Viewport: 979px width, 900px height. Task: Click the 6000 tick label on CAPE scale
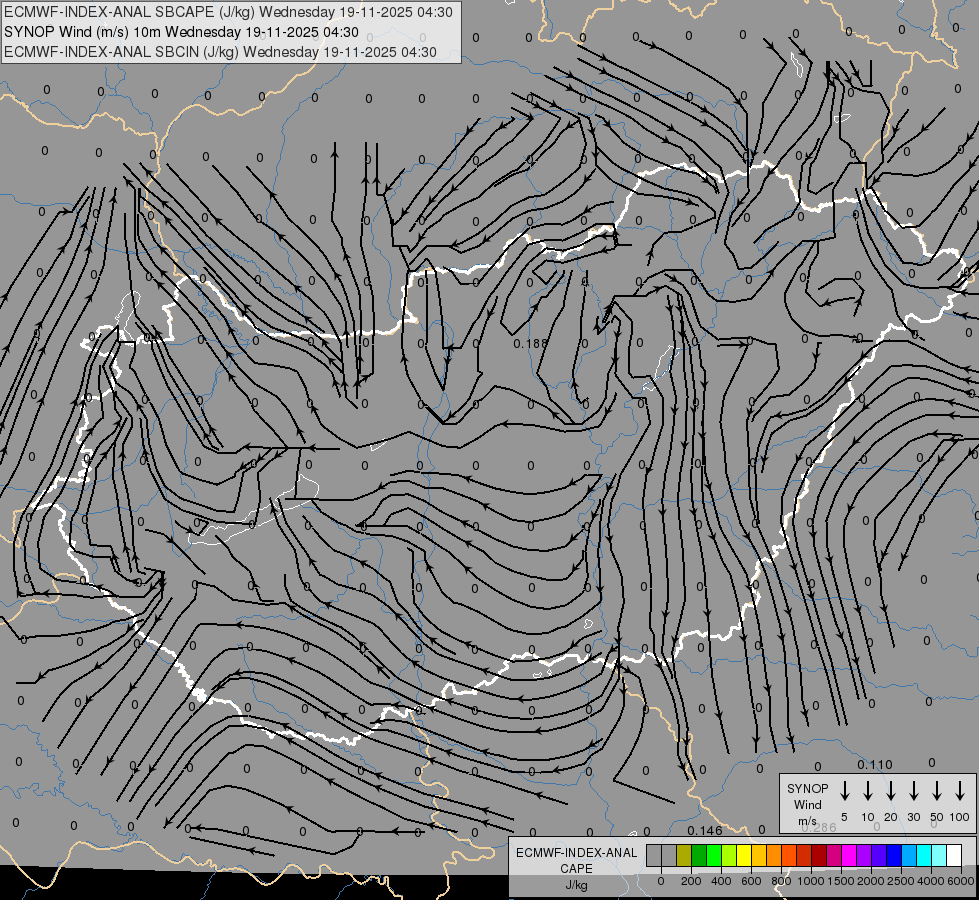pyautogui.click(x=962, y=881)
